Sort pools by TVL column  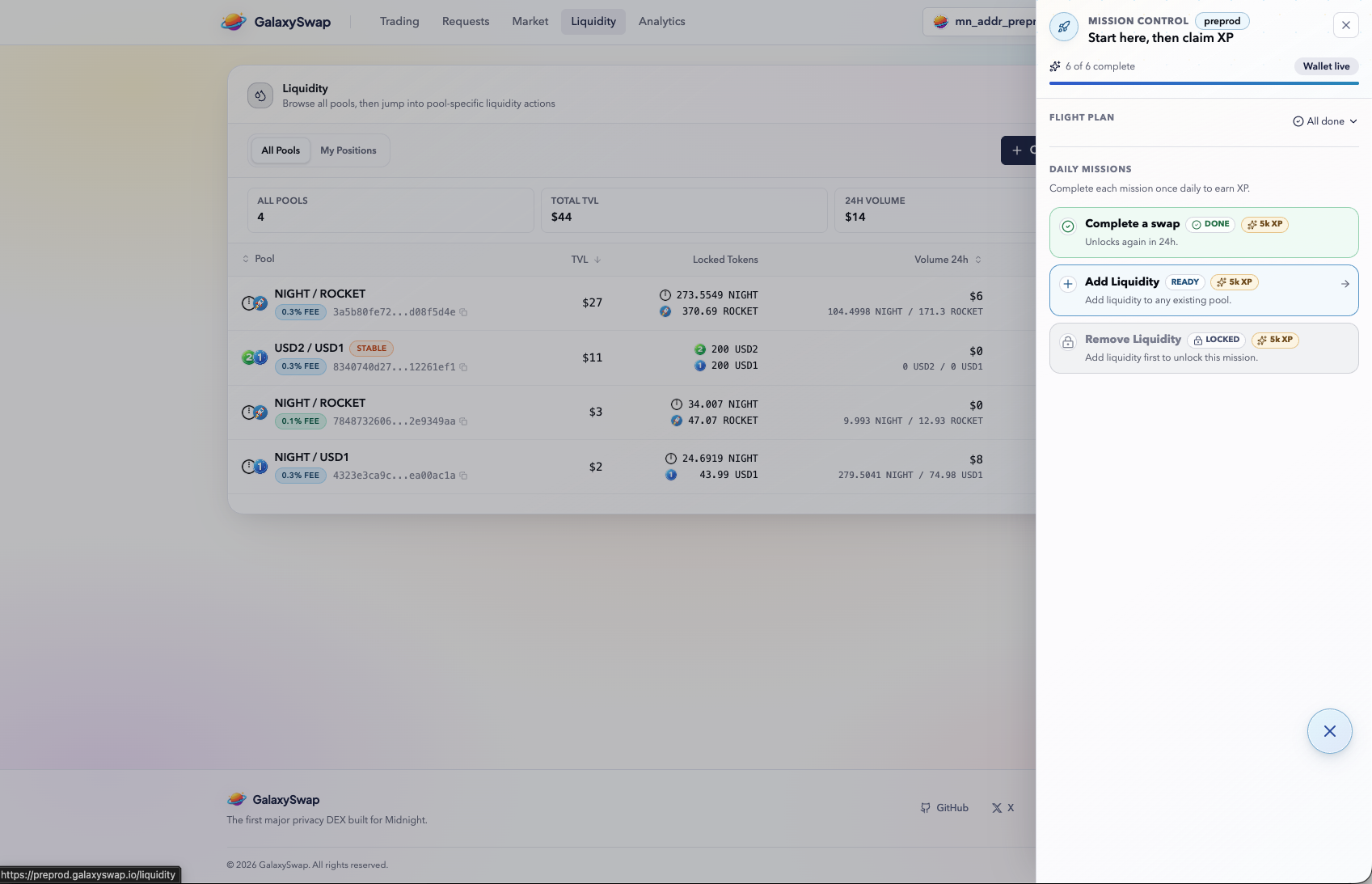(x=585, y=260)
